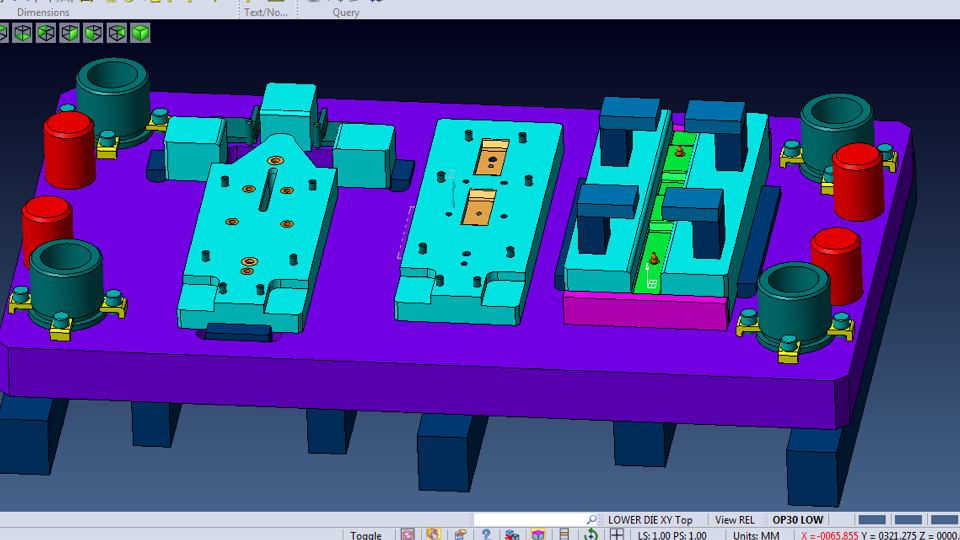The width and height of the screenshot is (960, 540).
Task: Click the solid green isometric view cube icon
Action: click(x=141, y=33)
